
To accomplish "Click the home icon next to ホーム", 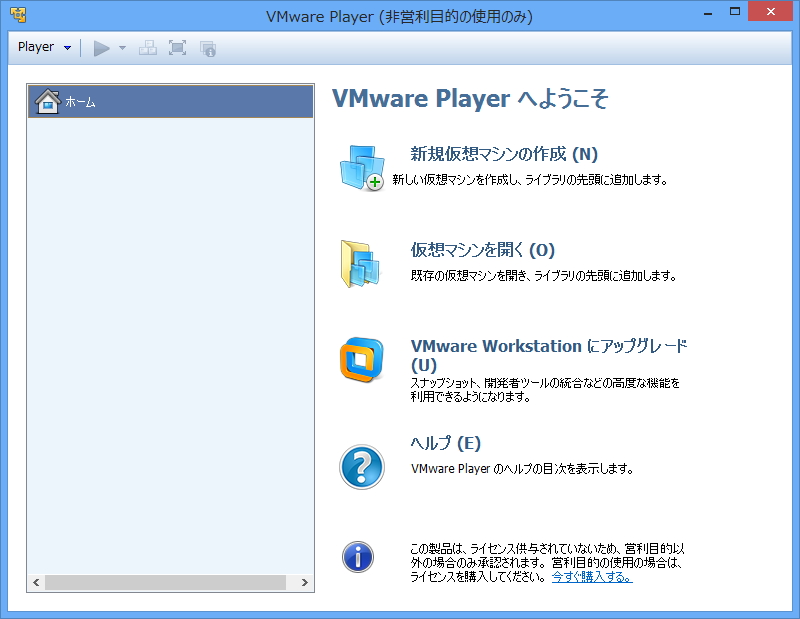I will 47,100.
